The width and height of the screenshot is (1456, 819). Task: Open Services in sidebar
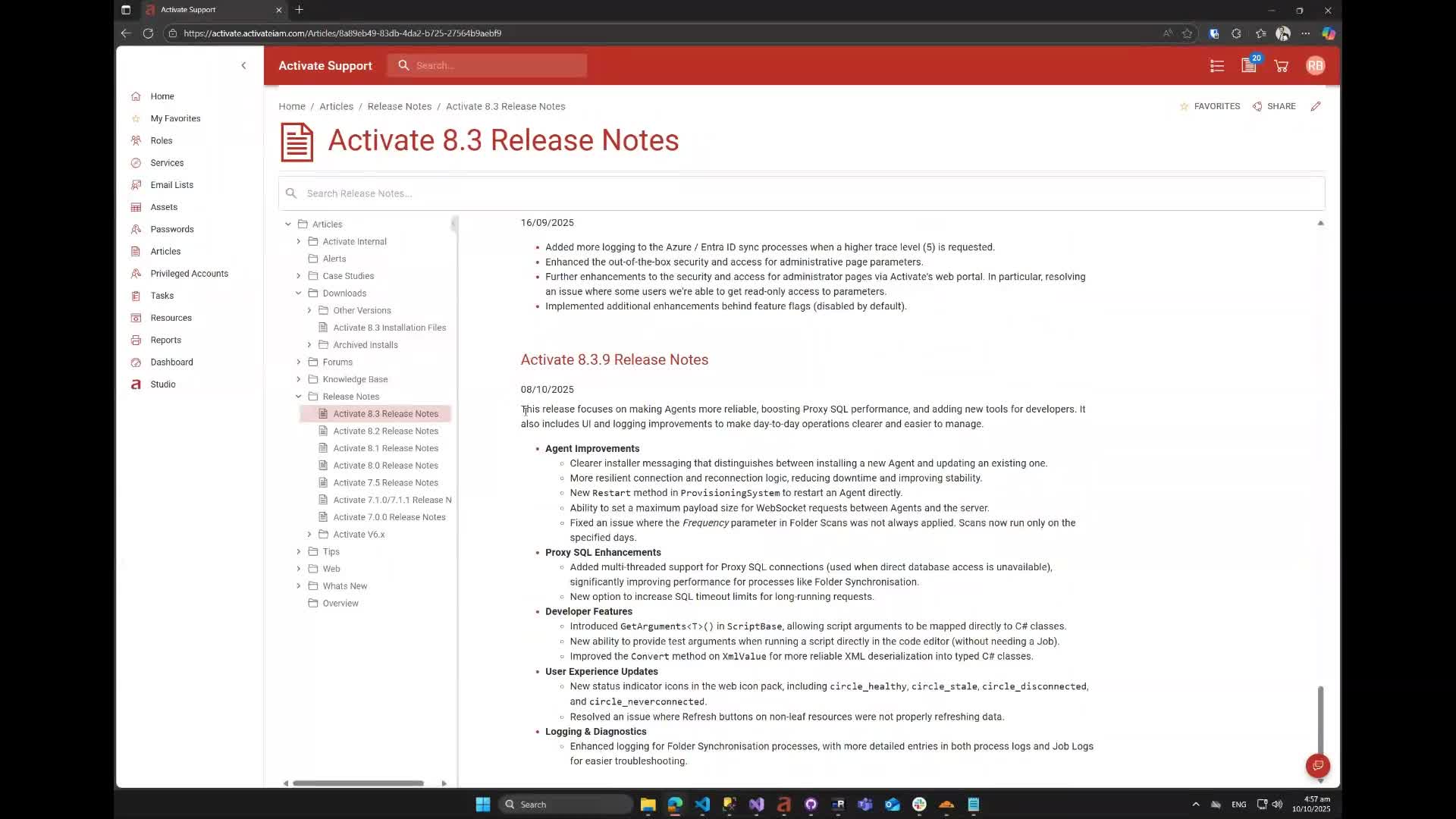pos(167,163)
